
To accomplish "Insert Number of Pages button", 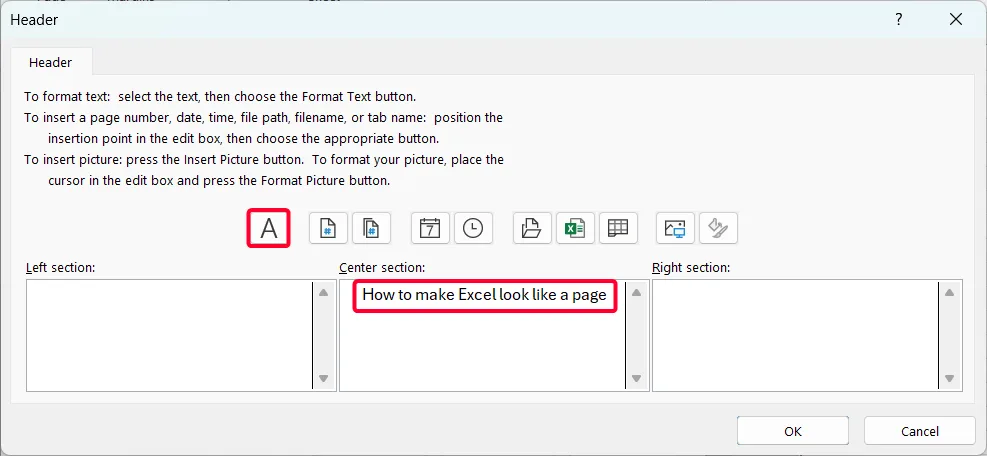I will pyautogui.click(x=371, y=228).
